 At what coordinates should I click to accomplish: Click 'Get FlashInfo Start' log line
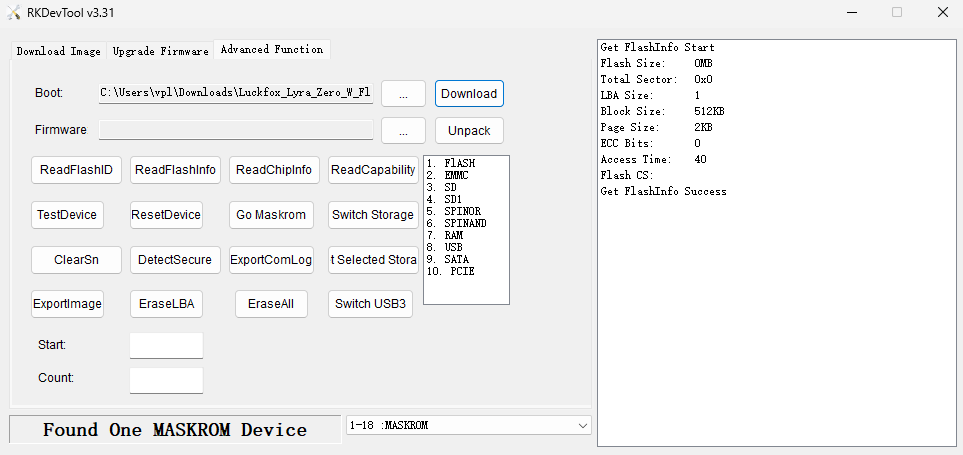pos(657,47)
